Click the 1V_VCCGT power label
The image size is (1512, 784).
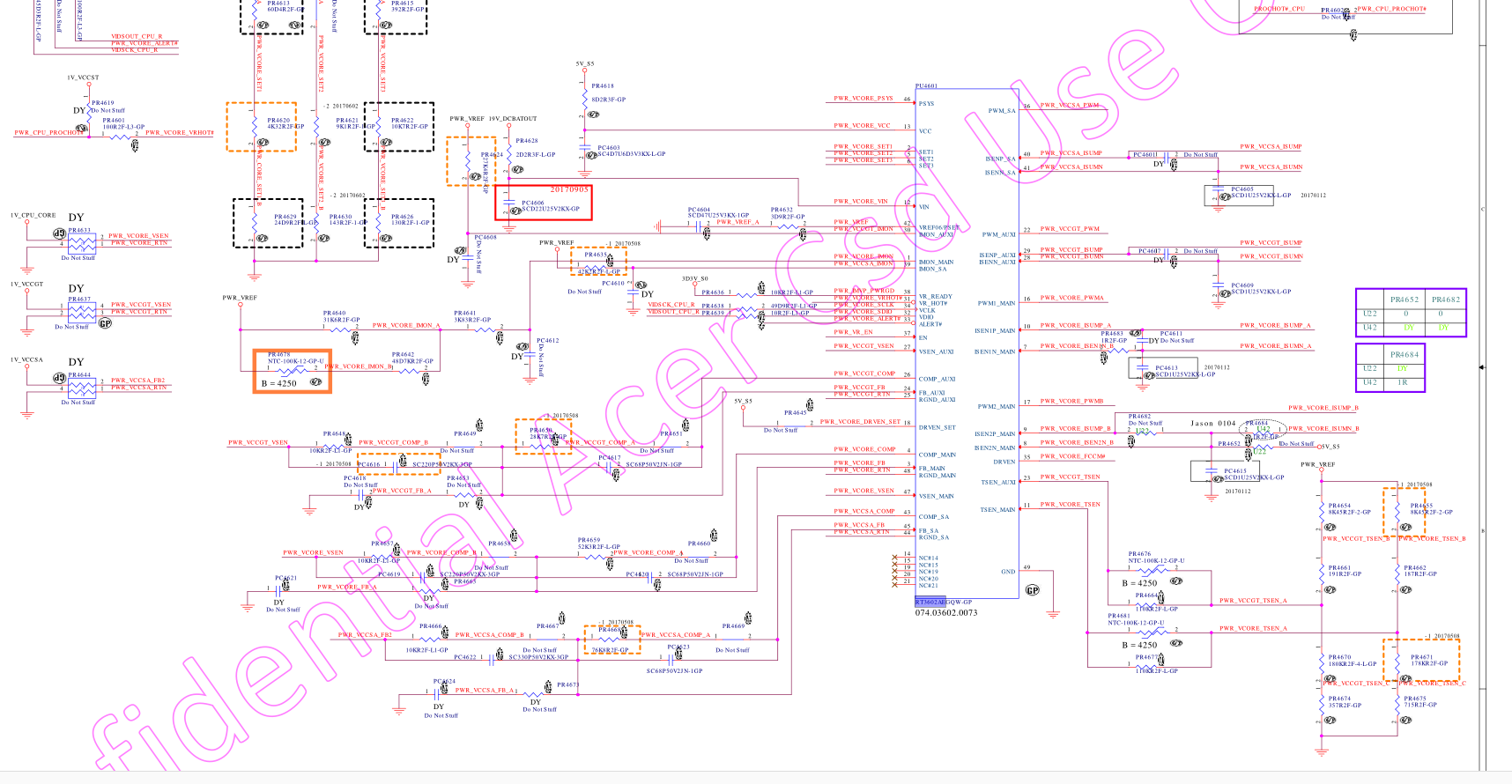(26, 285)
